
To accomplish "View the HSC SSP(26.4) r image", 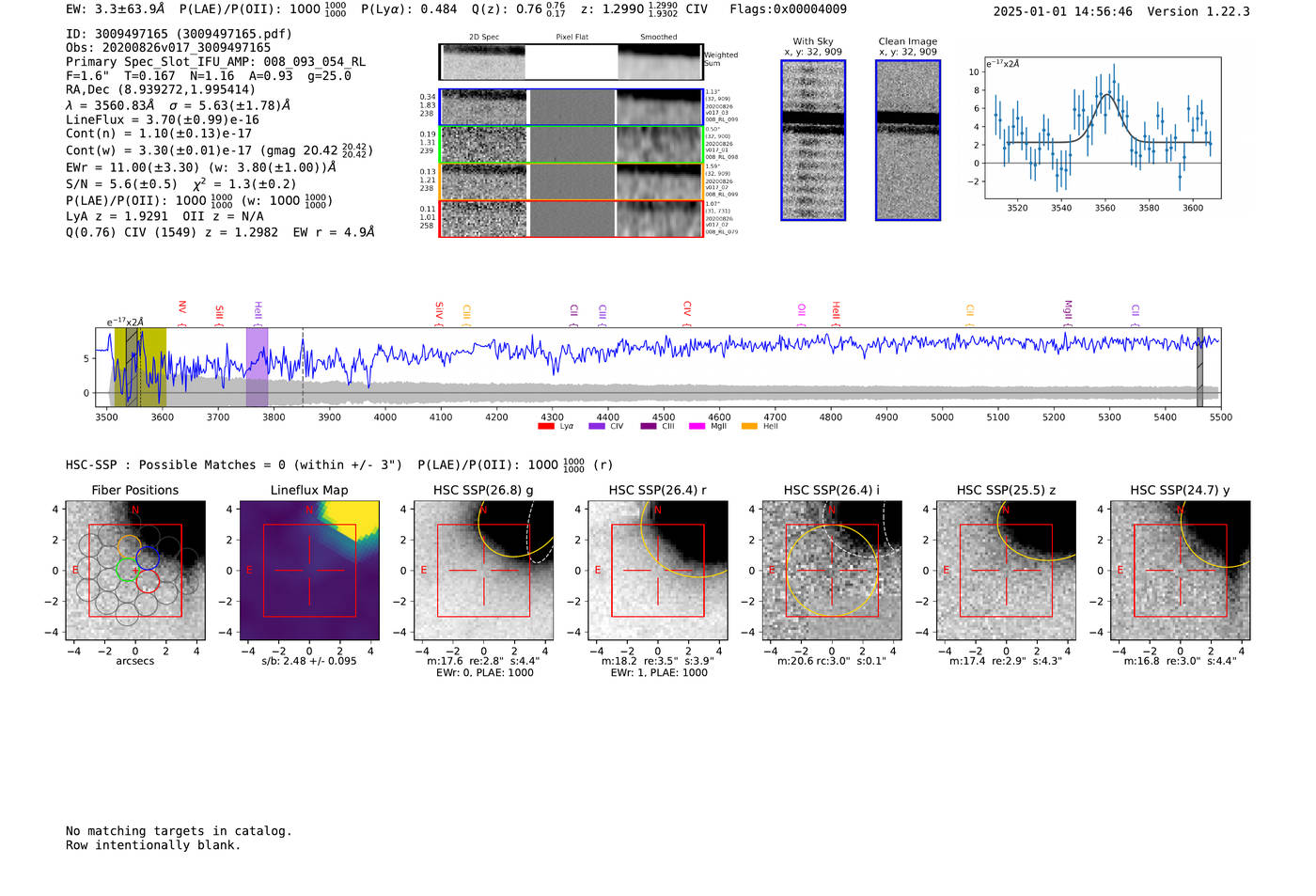I will [x=658, y=571].
